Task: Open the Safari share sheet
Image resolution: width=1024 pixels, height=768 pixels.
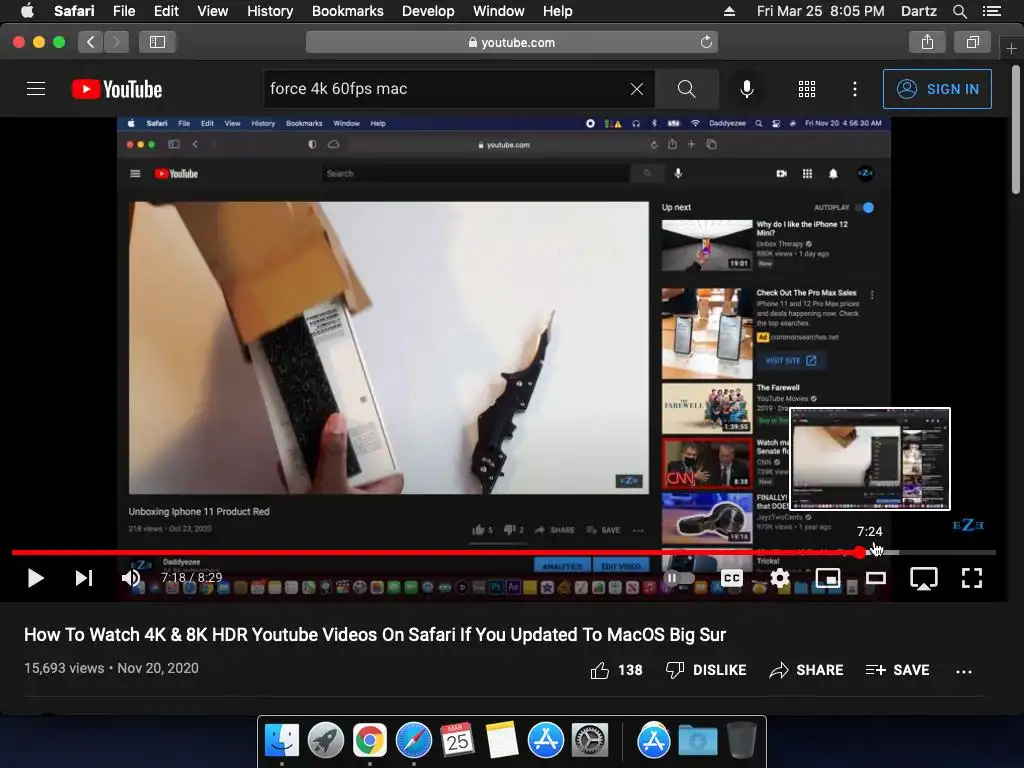Action: (x=927, y=42)
